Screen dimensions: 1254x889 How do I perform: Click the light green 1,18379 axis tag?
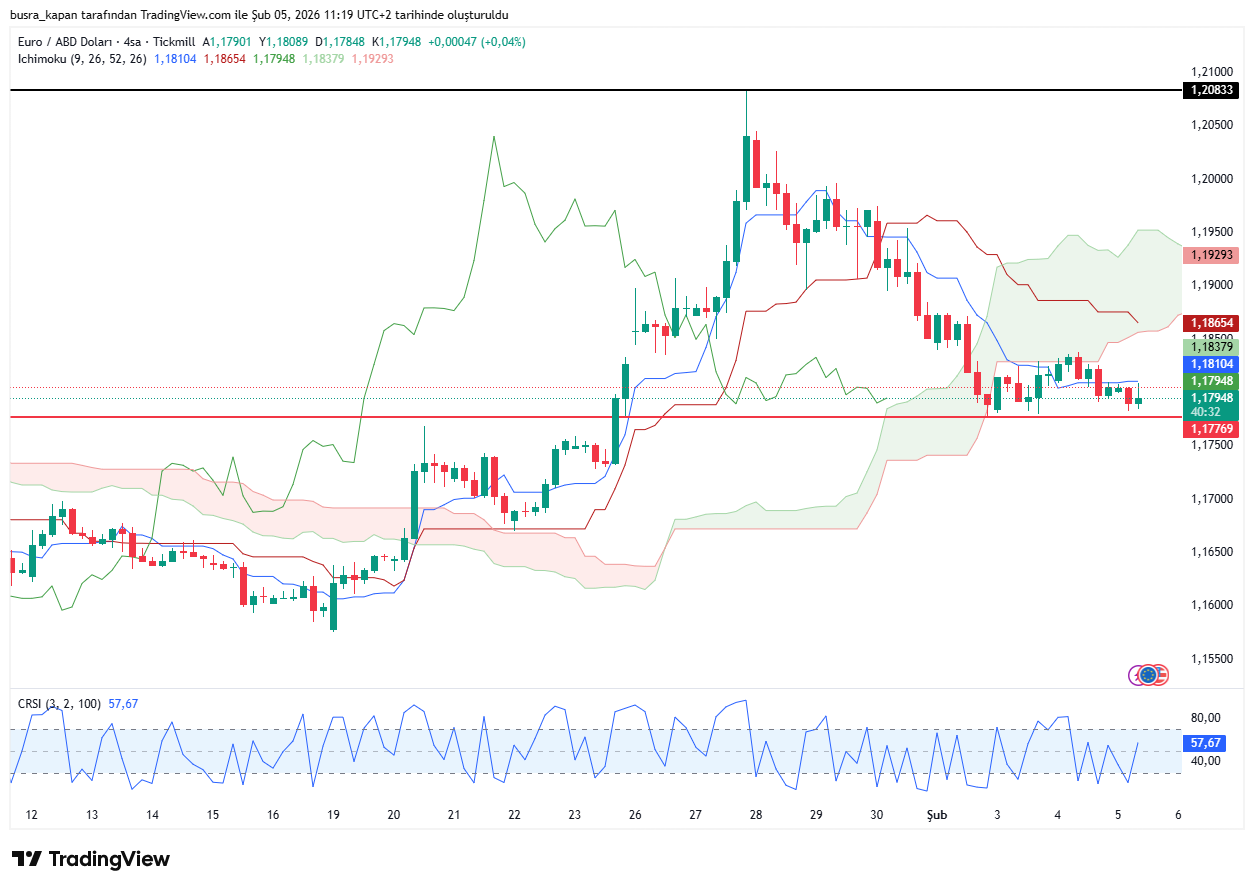pyautogui.click(x=1211, y=346)
